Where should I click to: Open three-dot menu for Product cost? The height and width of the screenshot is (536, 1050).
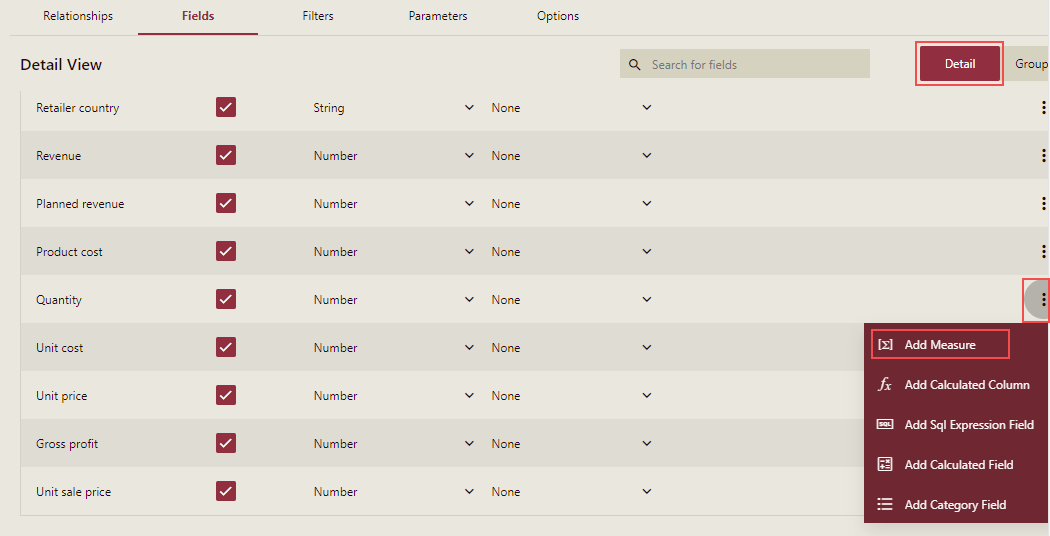pyautogui.click(x=1043, y=252)
